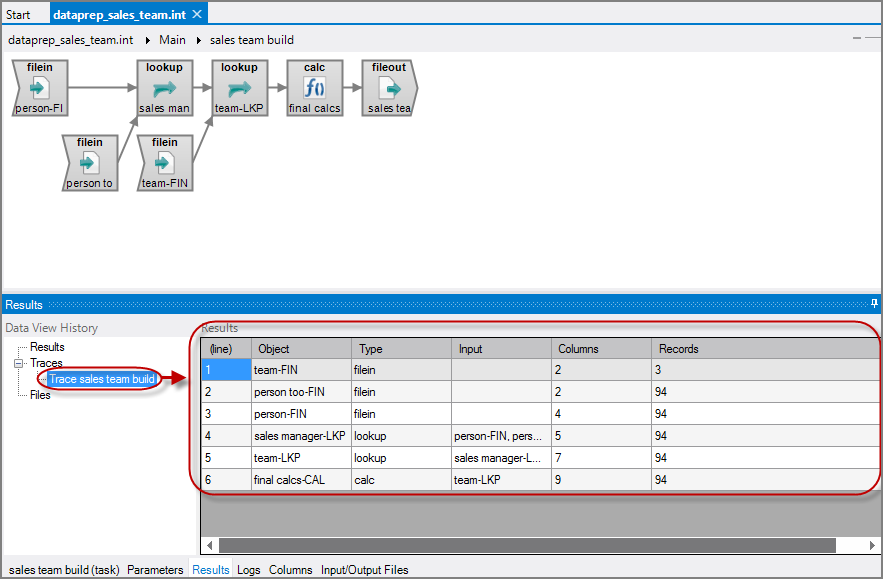Select Trace sales team build item
883x579 pixels.
pos(102,379)
